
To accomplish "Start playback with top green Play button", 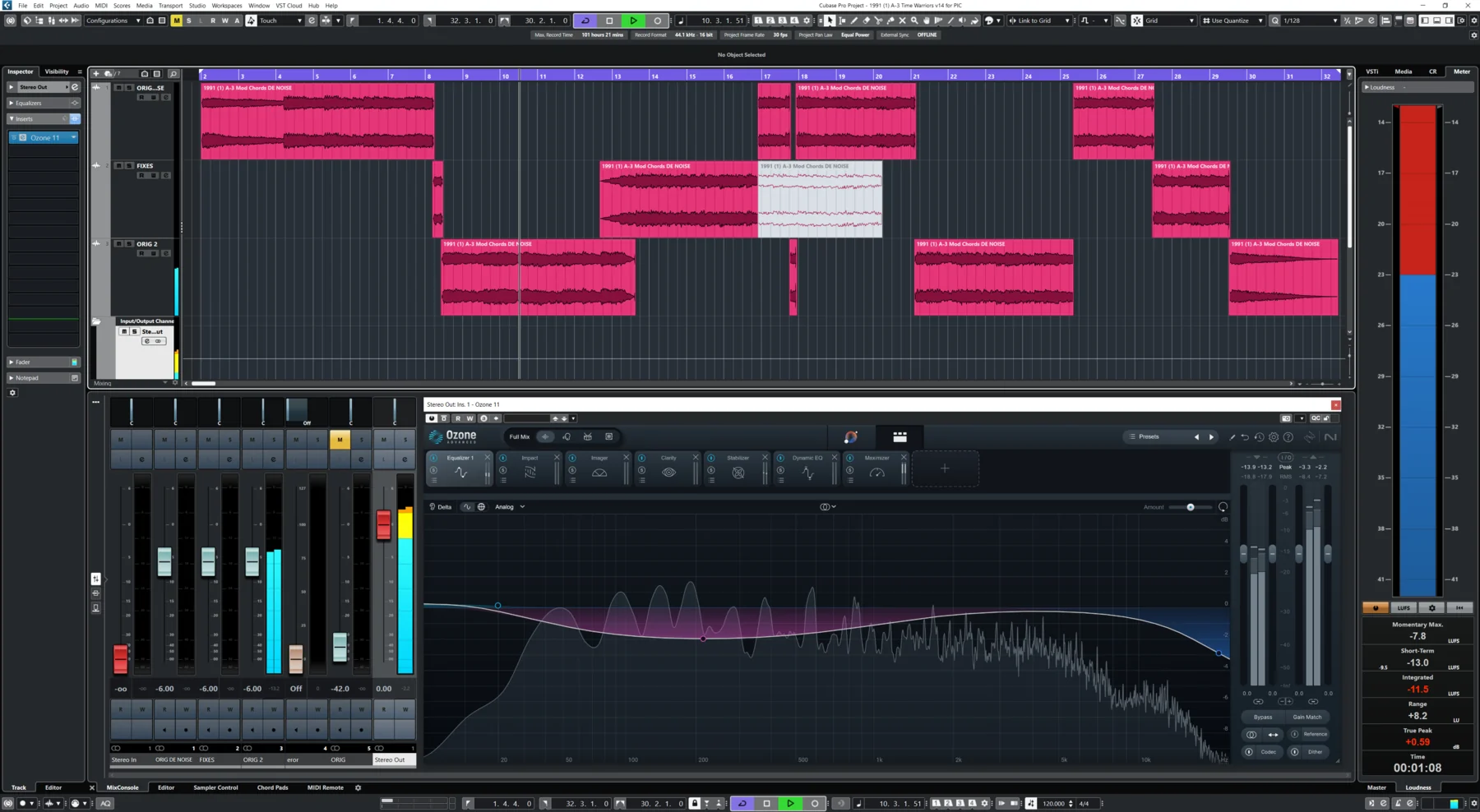I will tap(633, 21).
